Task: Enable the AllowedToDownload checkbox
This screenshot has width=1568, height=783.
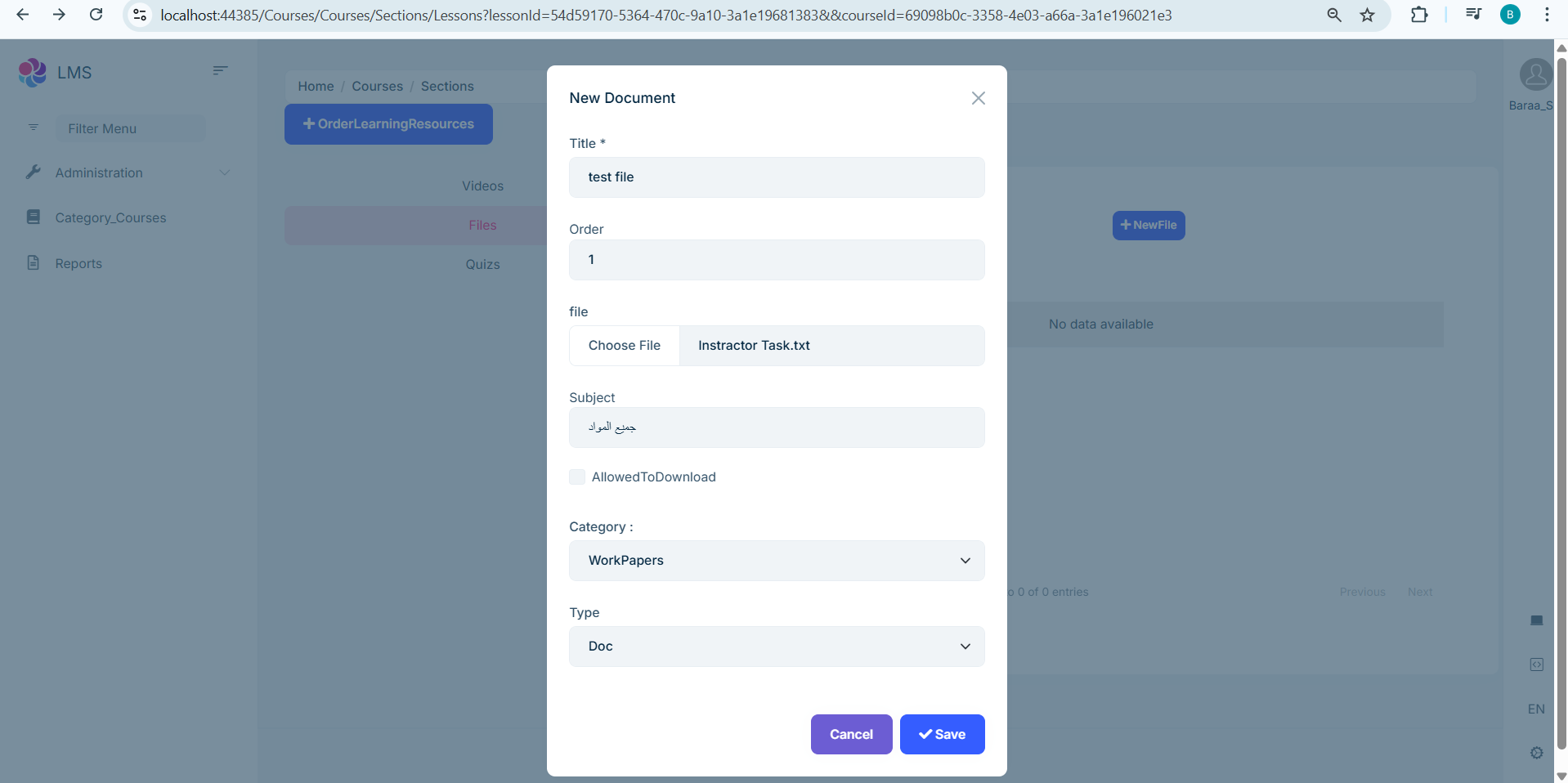Action: pos(577,477)
